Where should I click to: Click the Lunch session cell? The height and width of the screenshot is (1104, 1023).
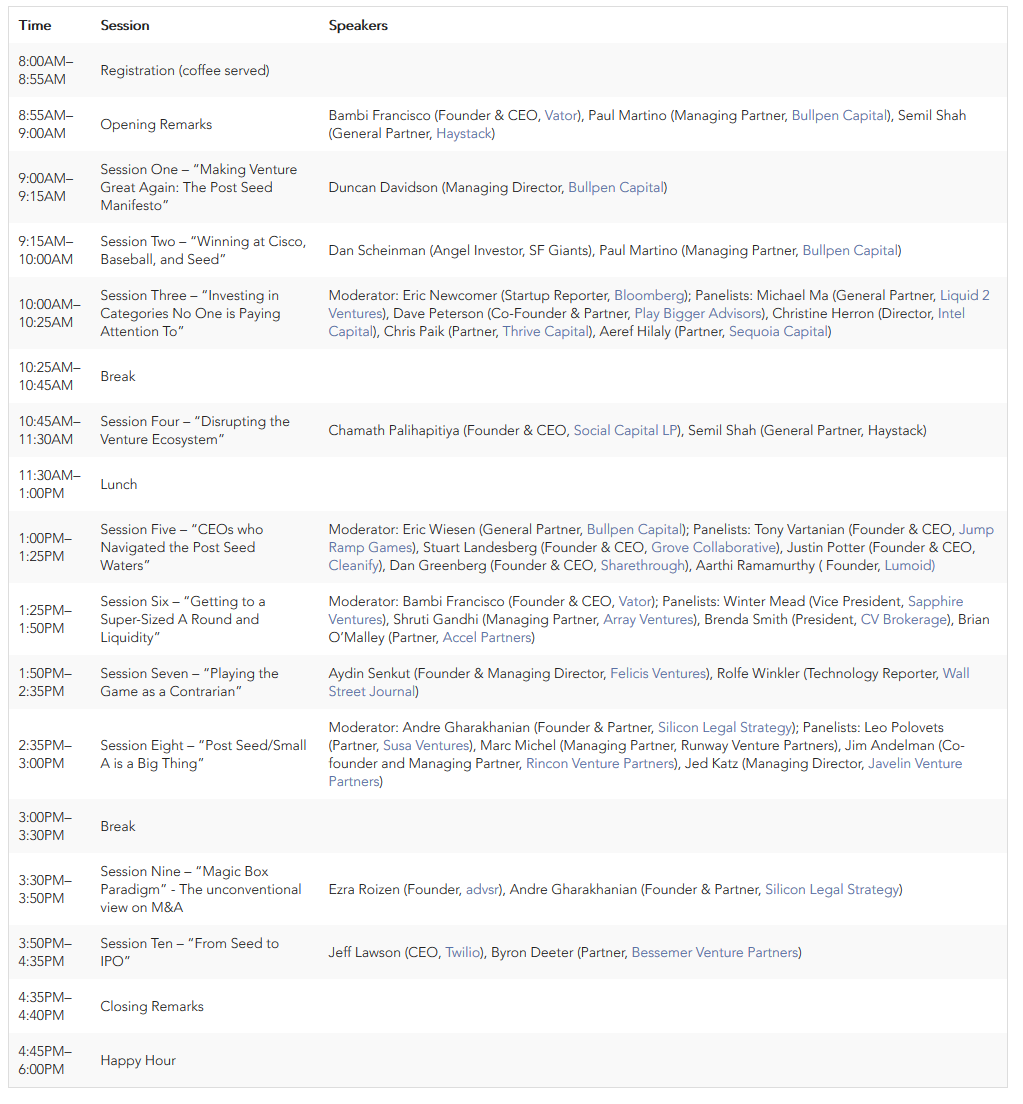click(118, 485)
